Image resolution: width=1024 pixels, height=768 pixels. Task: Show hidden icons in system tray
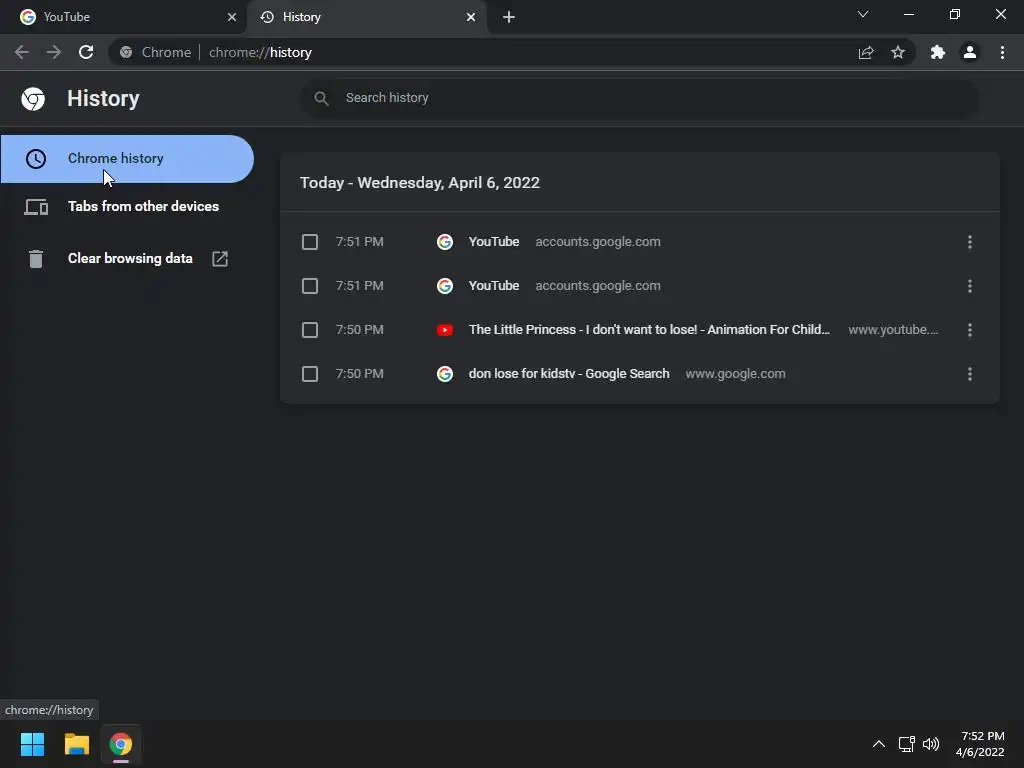(x=878, y=744)
